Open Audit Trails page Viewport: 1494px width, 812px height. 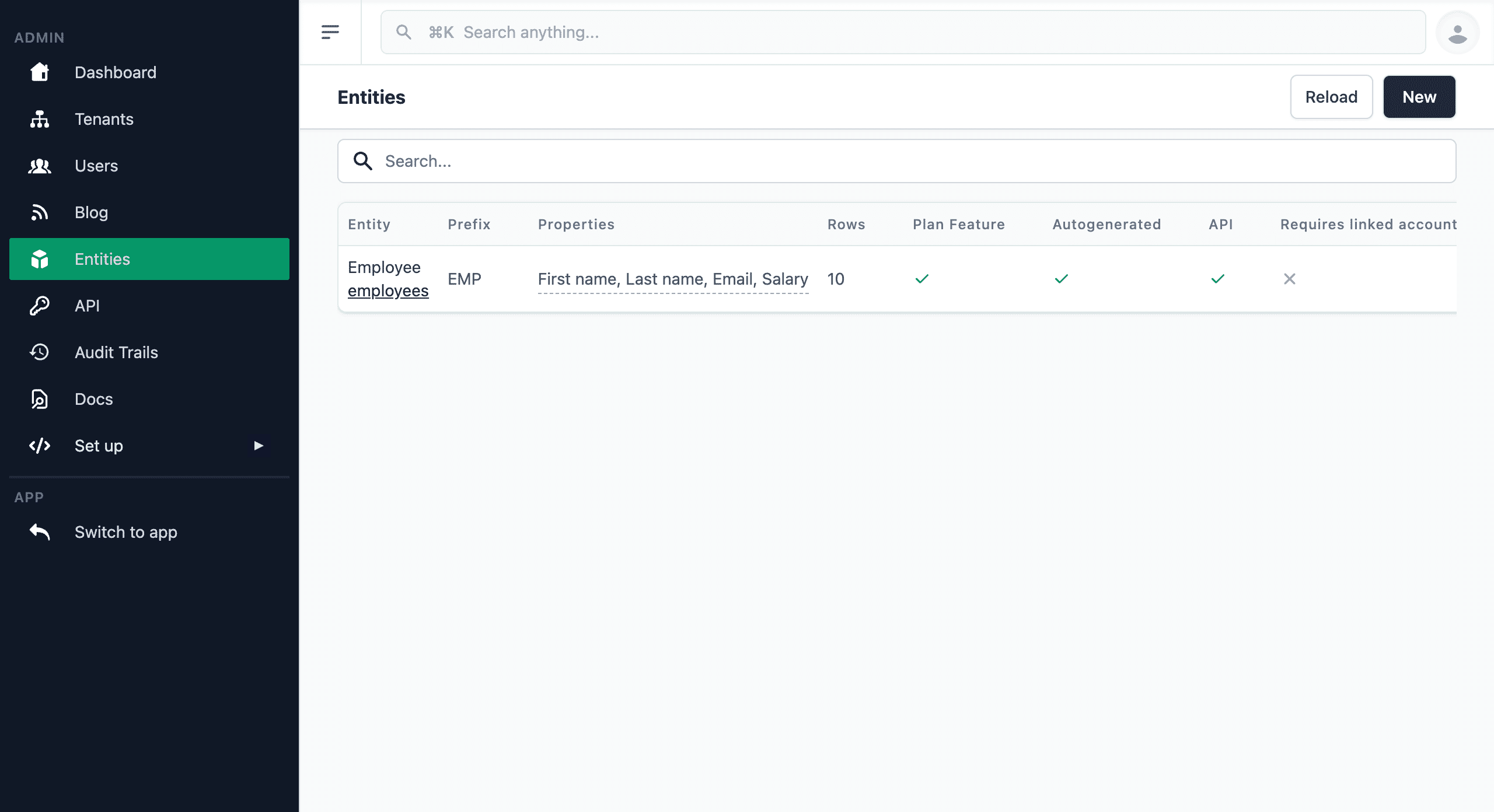[x=149, y=352]
